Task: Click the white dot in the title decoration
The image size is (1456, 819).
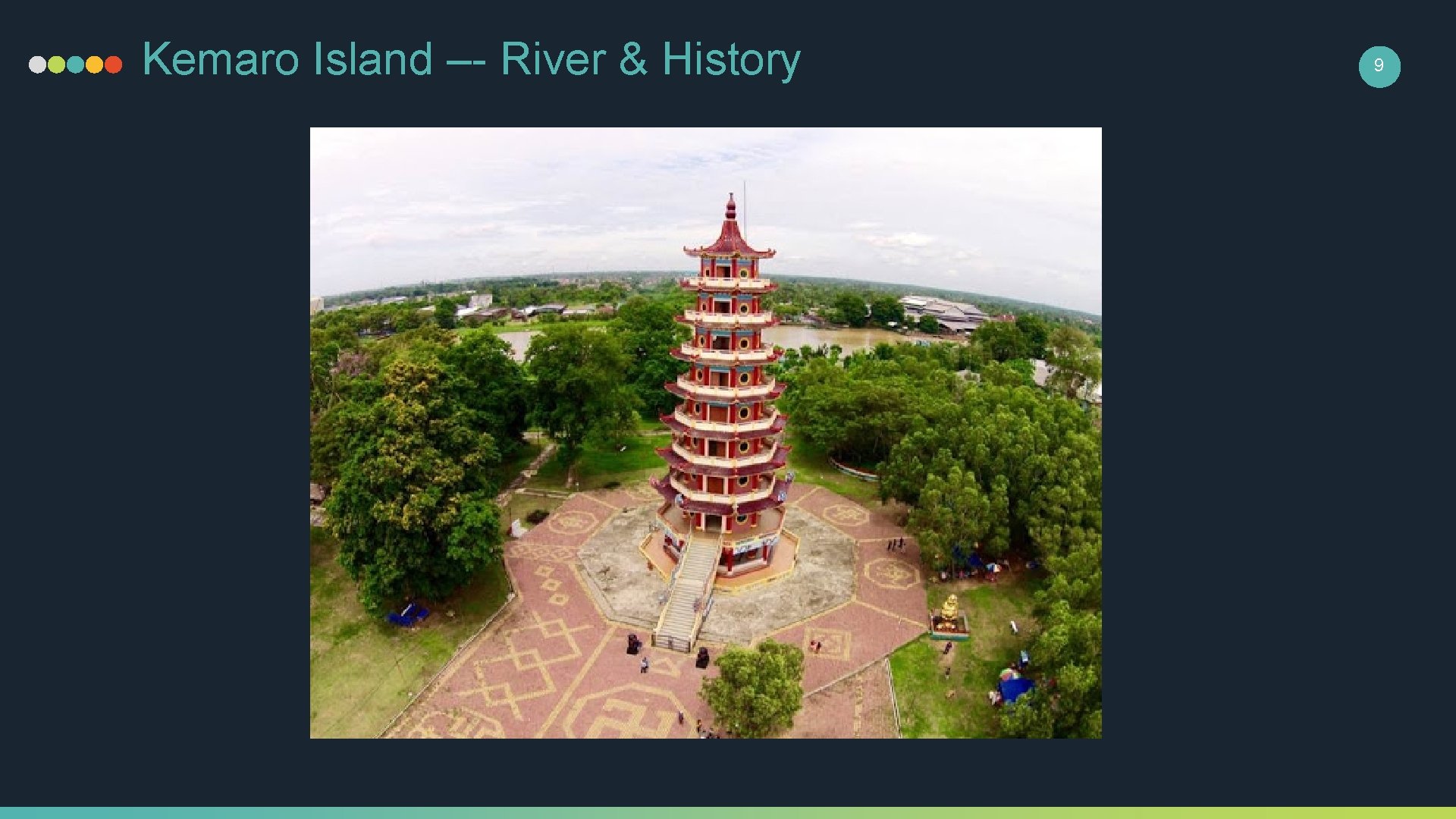Action: [x=37, y=64]
